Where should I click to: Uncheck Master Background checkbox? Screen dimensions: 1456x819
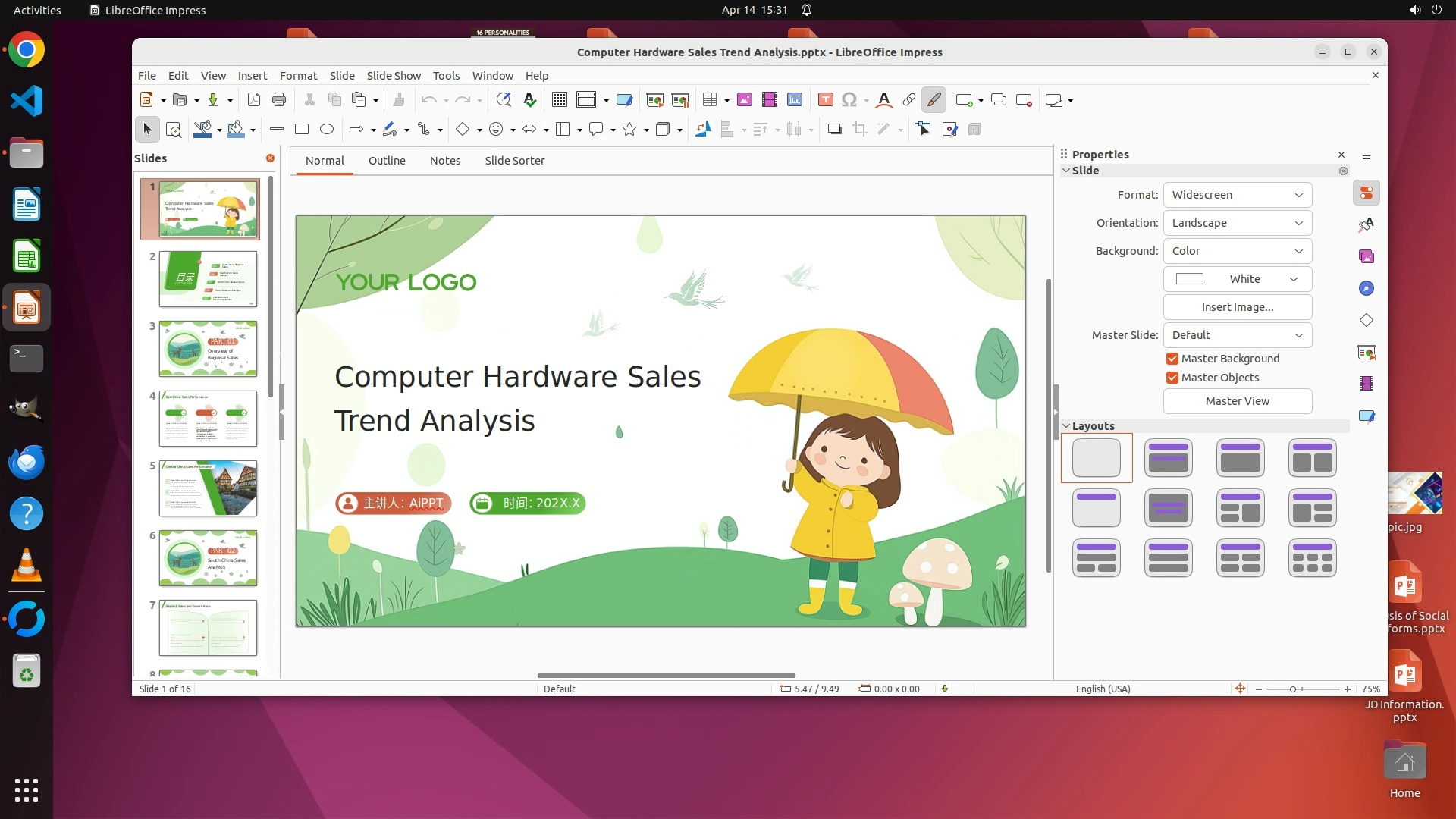pyautogui.click(x=1172, y=359)
